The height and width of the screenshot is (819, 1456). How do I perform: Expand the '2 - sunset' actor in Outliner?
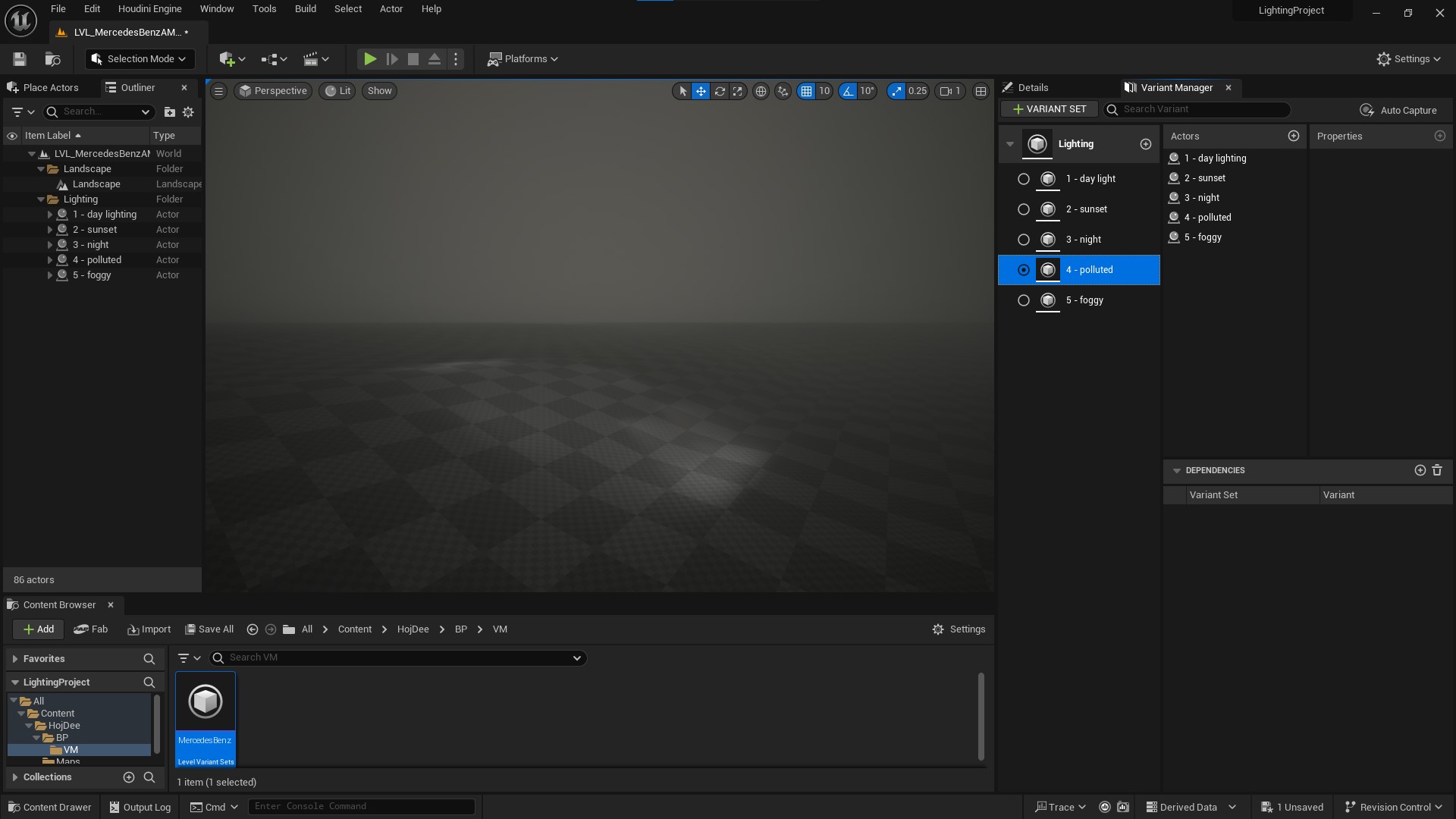(x=50, y=230)
